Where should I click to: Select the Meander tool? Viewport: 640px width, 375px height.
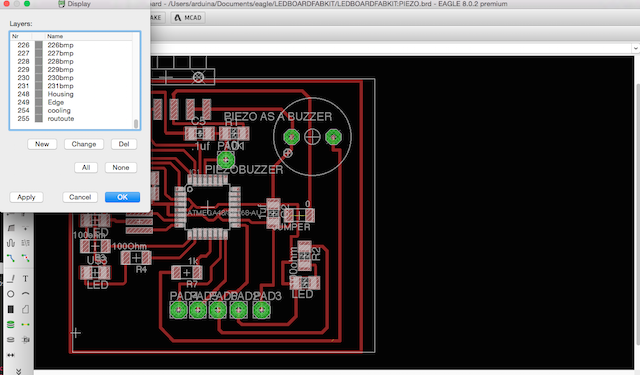coord(11,243)
